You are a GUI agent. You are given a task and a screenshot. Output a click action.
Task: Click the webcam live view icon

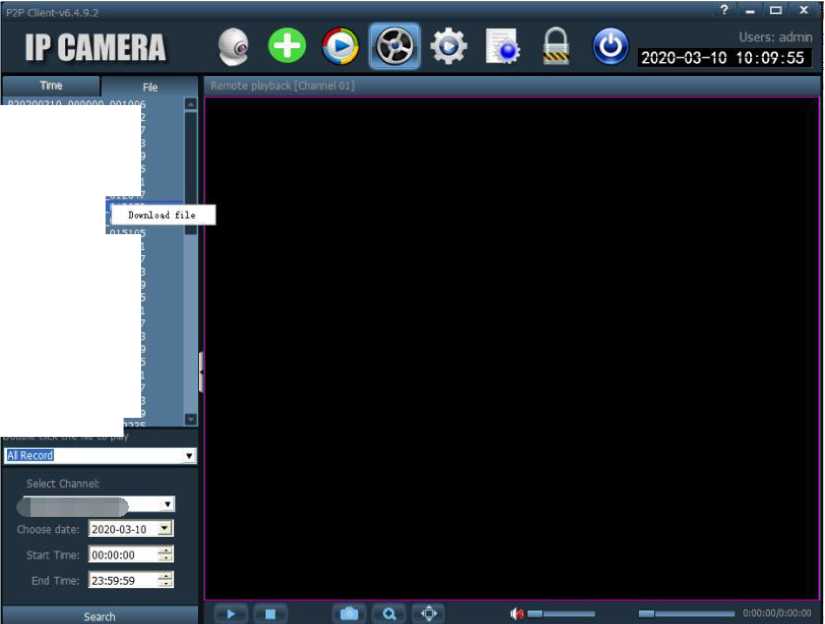point(233,47)
